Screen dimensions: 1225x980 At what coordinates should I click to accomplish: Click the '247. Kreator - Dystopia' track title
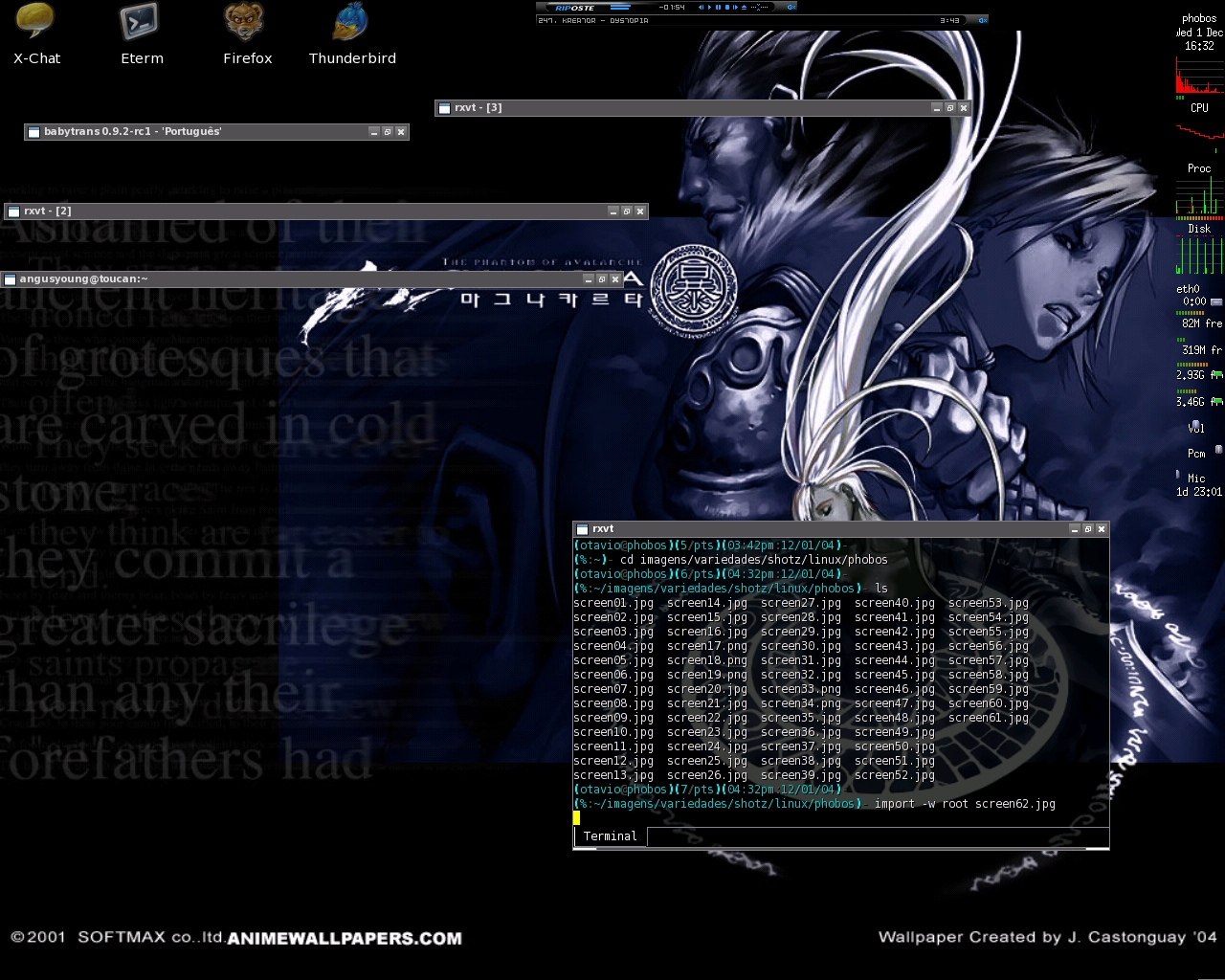593,20
